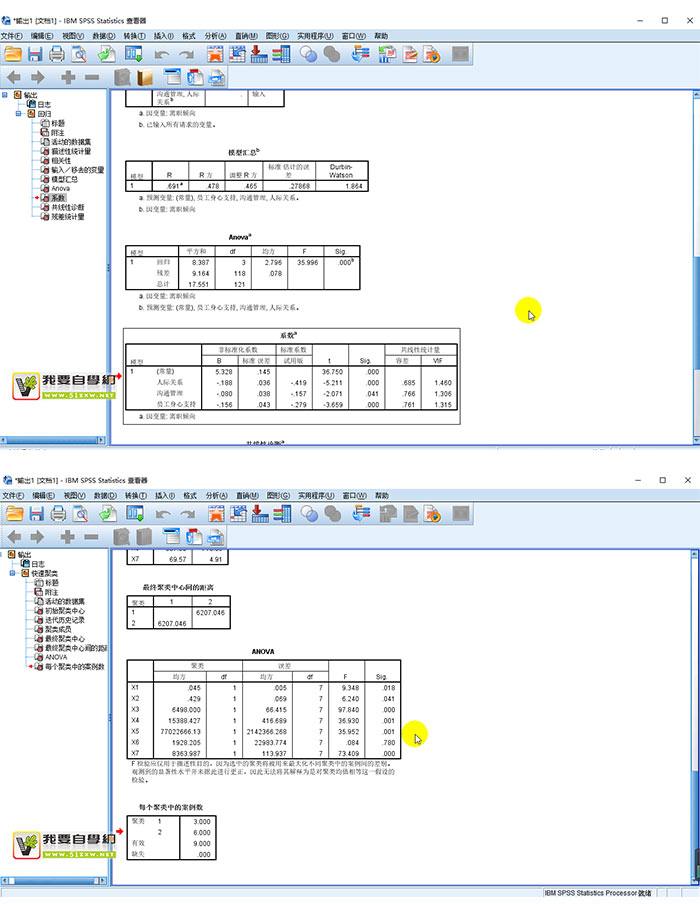Screen dimensions: 700x904
Task: Click cluster distance value 6207.046 under column 2
Action: (x=210, y=612)
